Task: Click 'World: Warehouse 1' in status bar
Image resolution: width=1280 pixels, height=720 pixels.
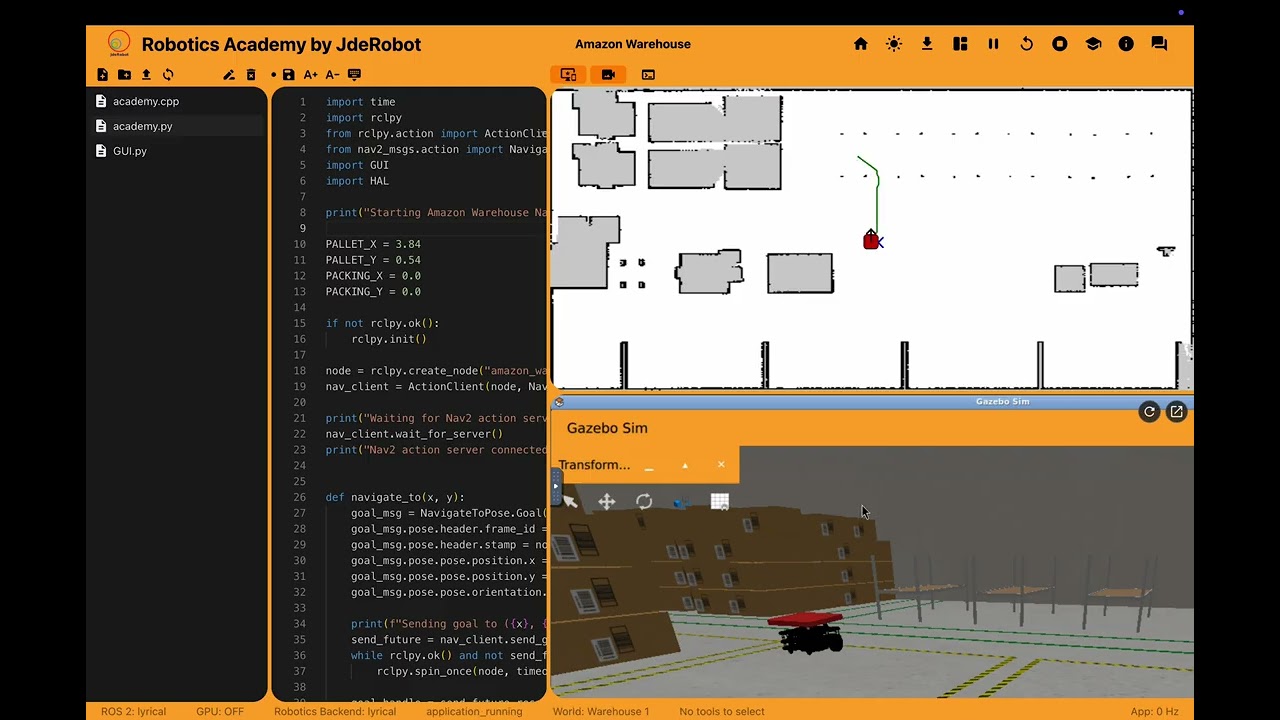Action: 601,712
